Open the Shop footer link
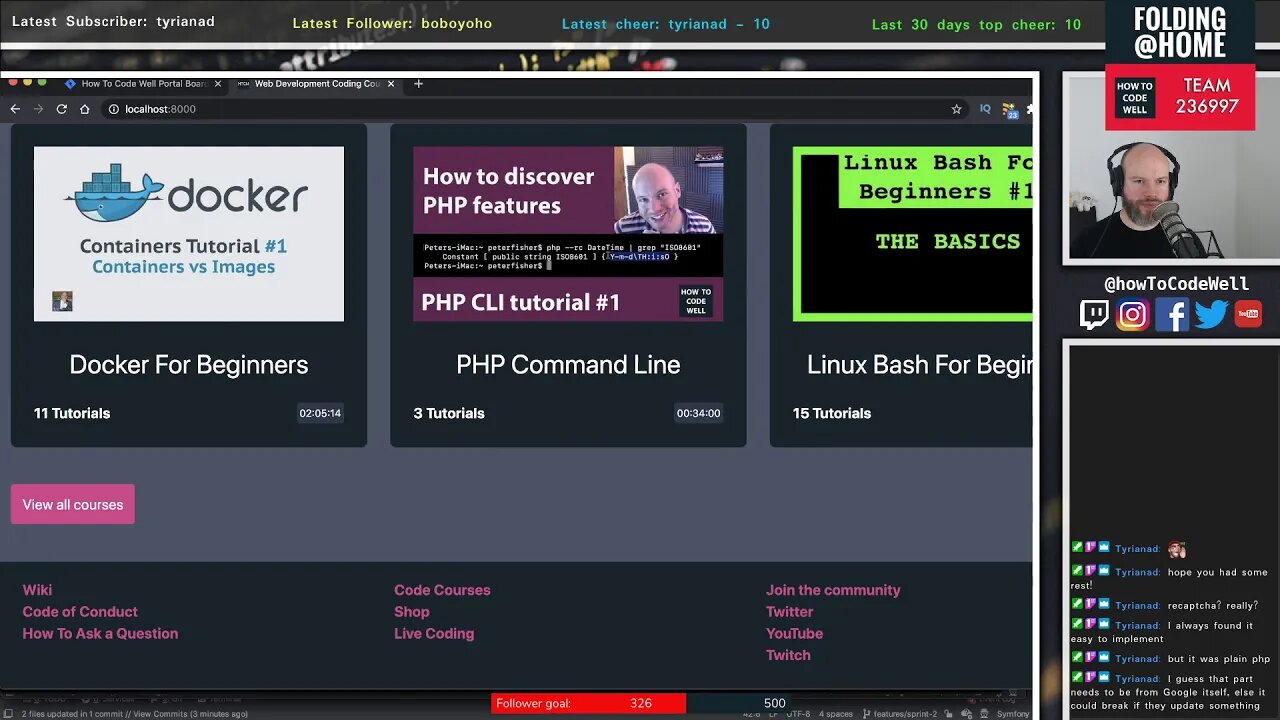 pos(412,612)
